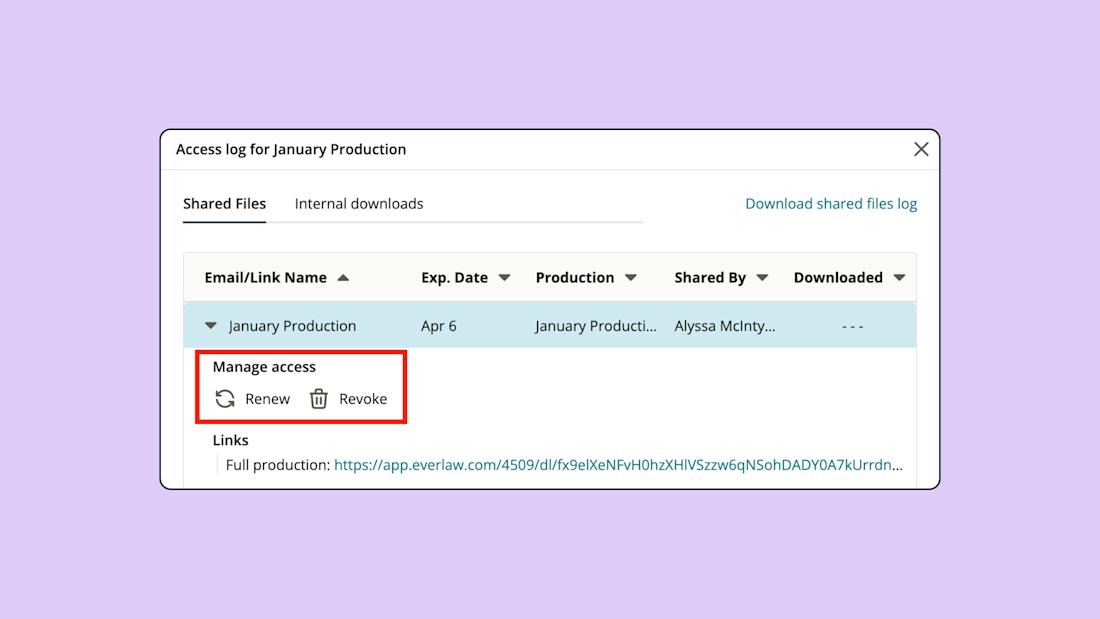Screen dimensions: 1100x619
Task: Switch to the Shared Files tab
Action: pyautogui.click(x=224, y=204)
